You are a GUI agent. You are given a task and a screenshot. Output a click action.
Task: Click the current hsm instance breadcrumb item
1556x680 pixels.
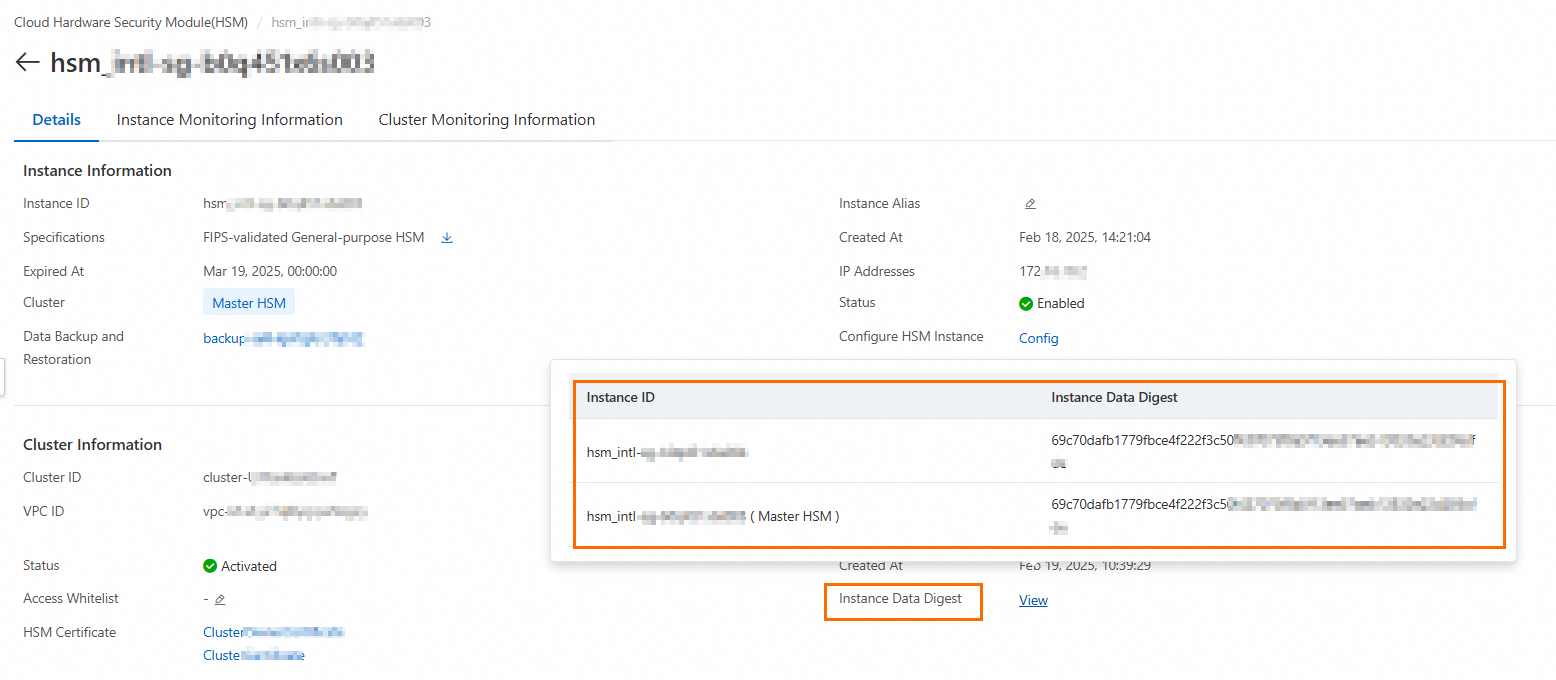click(x=351, y=22)
